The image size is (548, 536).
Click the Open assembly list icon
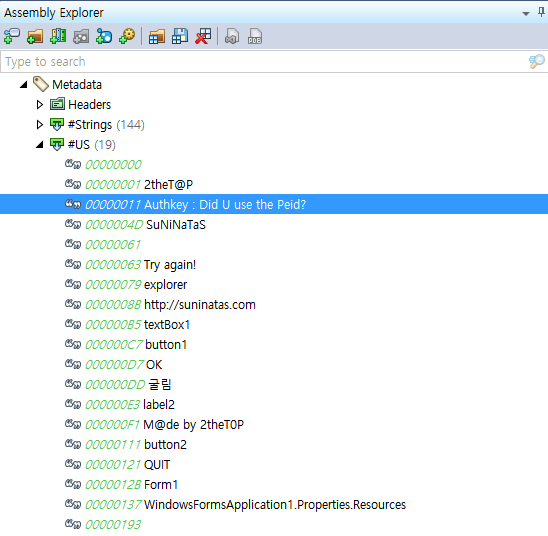(x=157, y=36)
